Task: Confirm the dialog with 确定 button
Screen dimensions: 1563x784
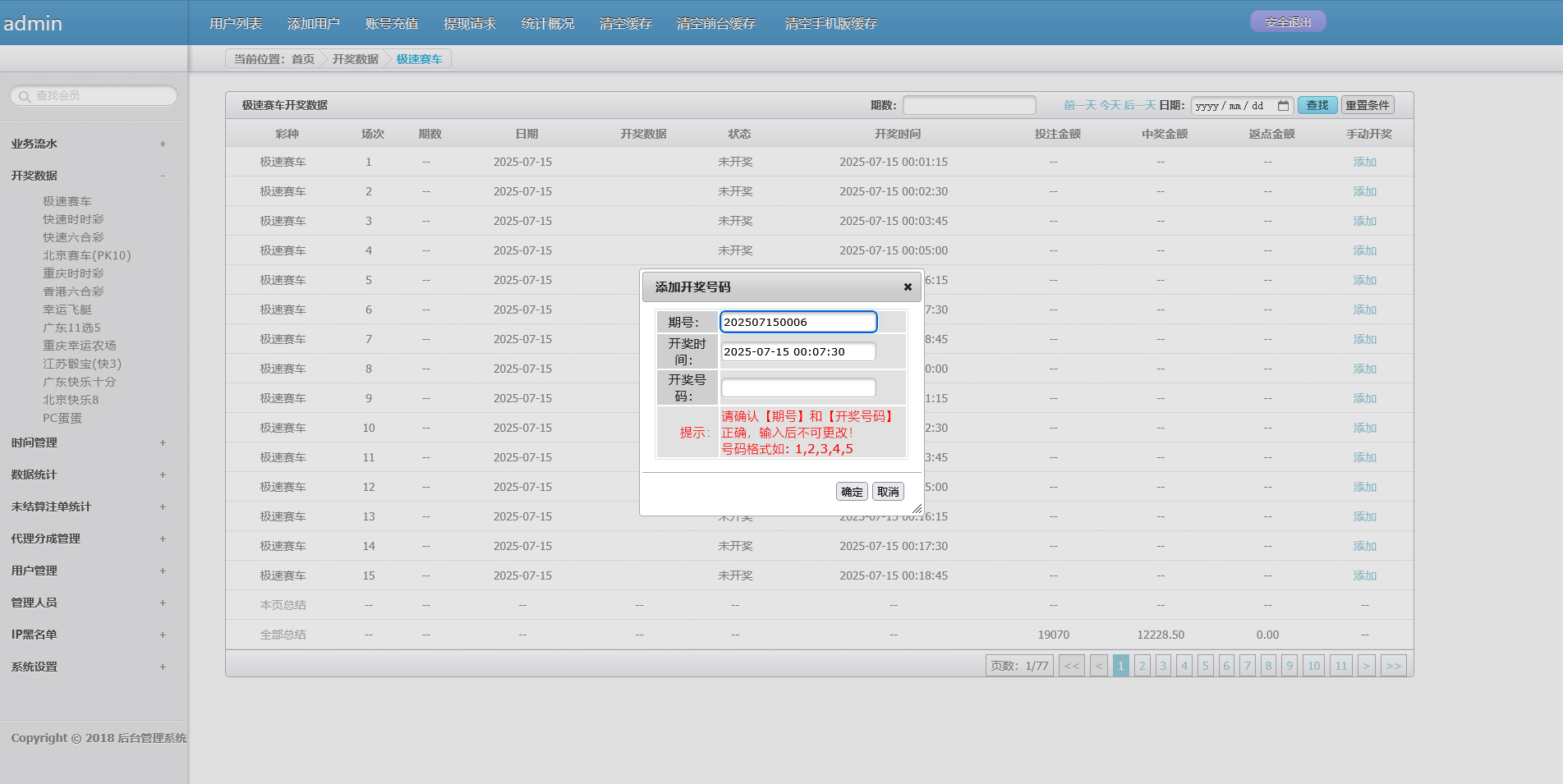Action: [852, 492]
